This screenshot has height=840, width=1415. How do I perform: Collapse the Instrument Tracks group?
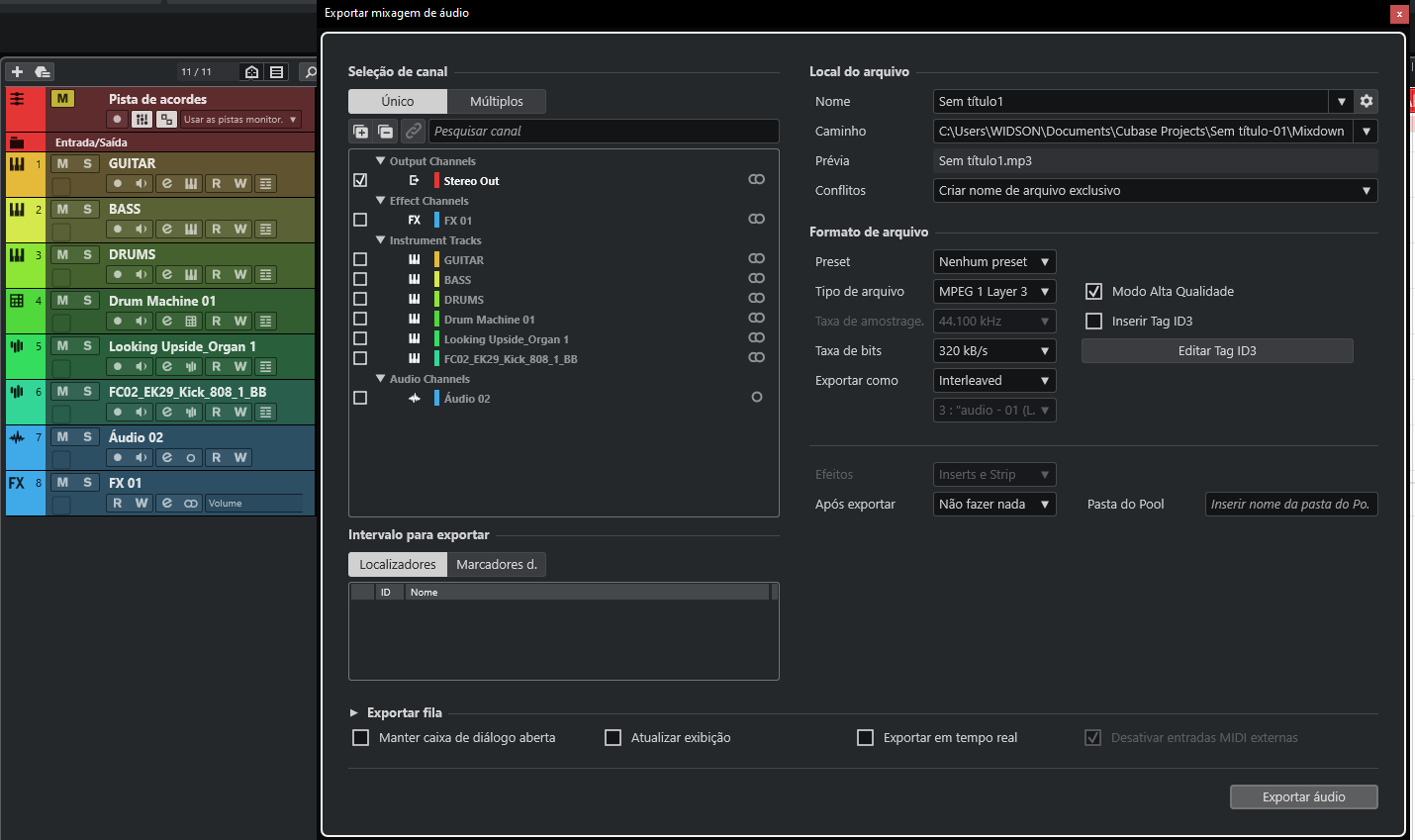(380, 239)
